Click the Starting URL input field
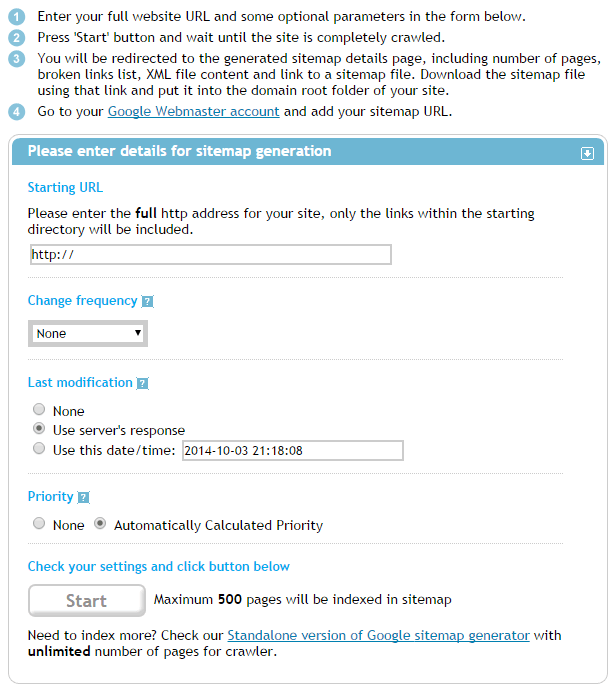This screenshot has height=689, width=613. [x=210, y=254]
